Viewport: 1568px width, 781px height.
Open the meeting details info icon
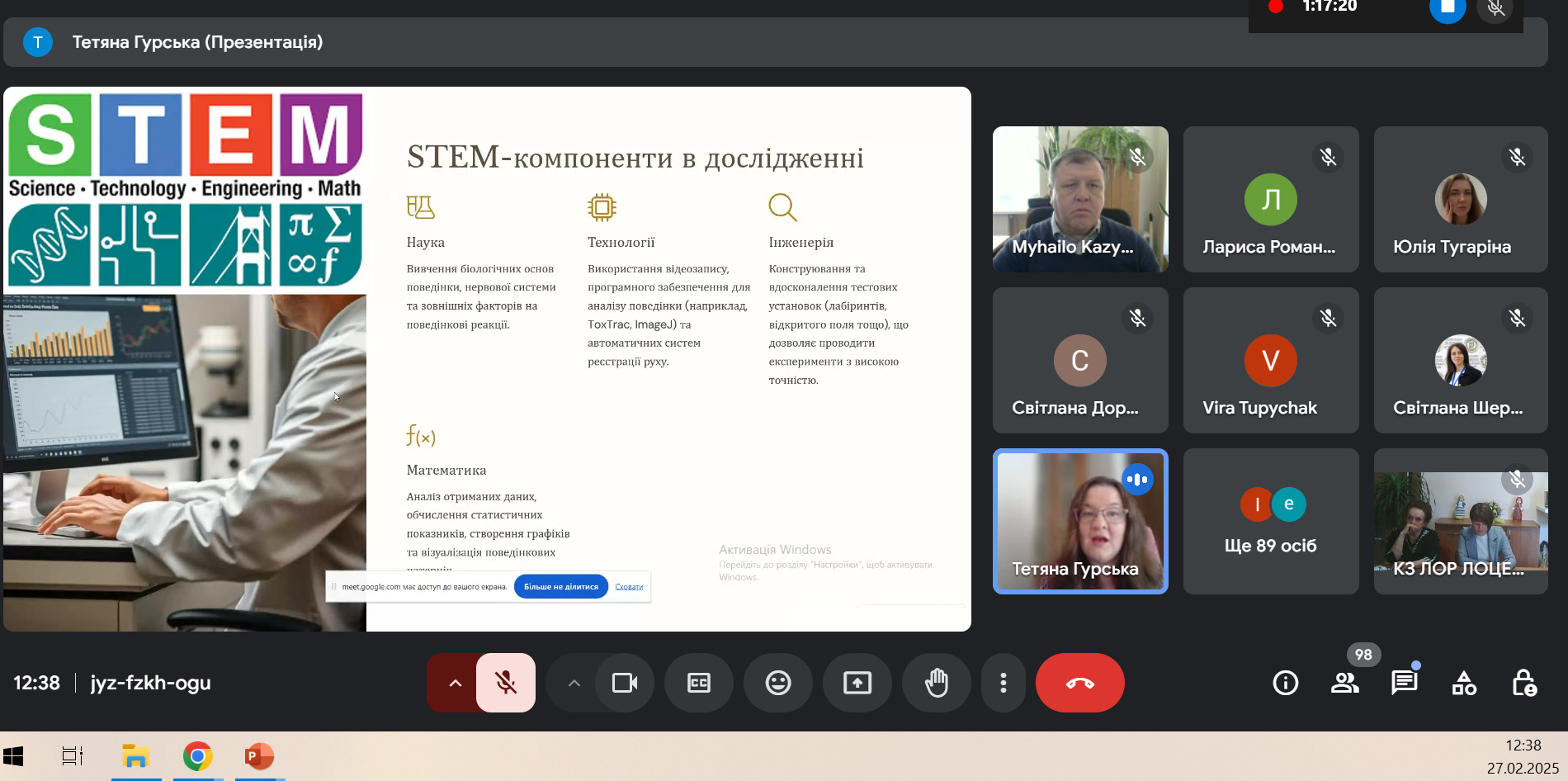(x=1285, y=683)
